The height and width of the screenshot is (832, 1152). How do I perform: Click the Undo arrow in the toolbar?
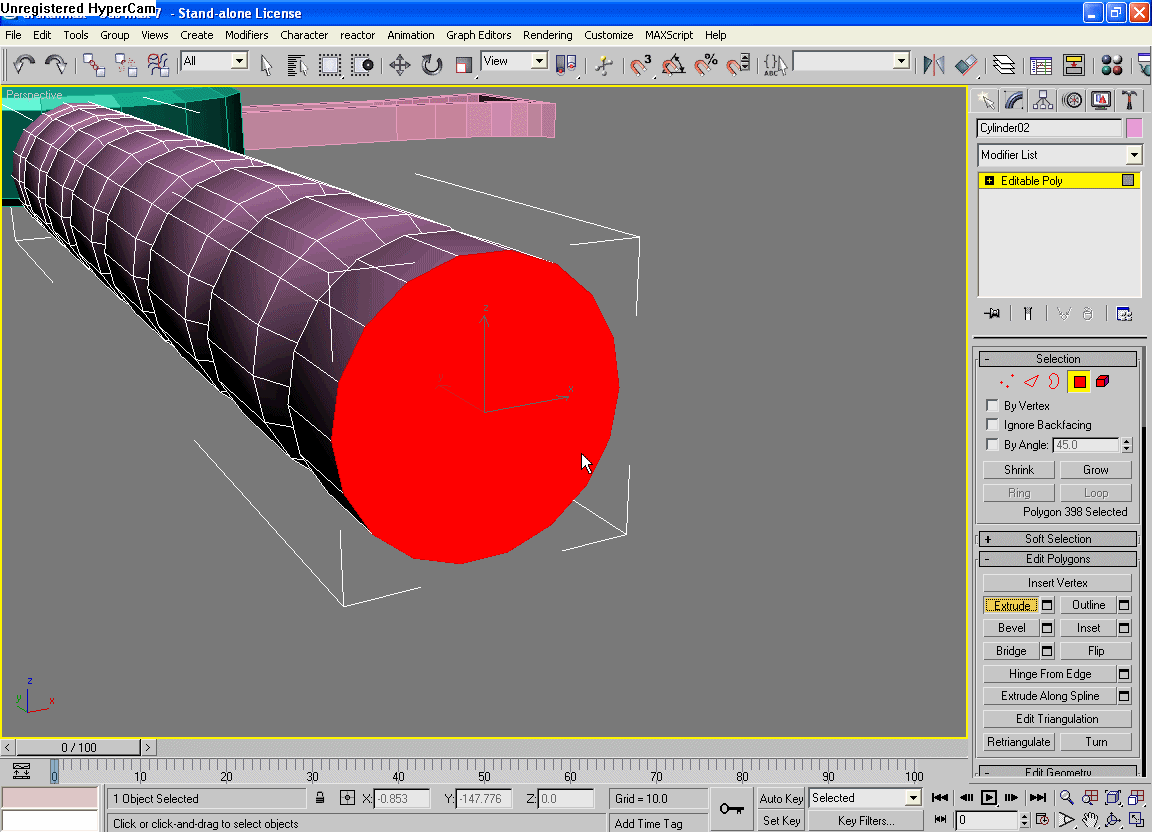24,66
